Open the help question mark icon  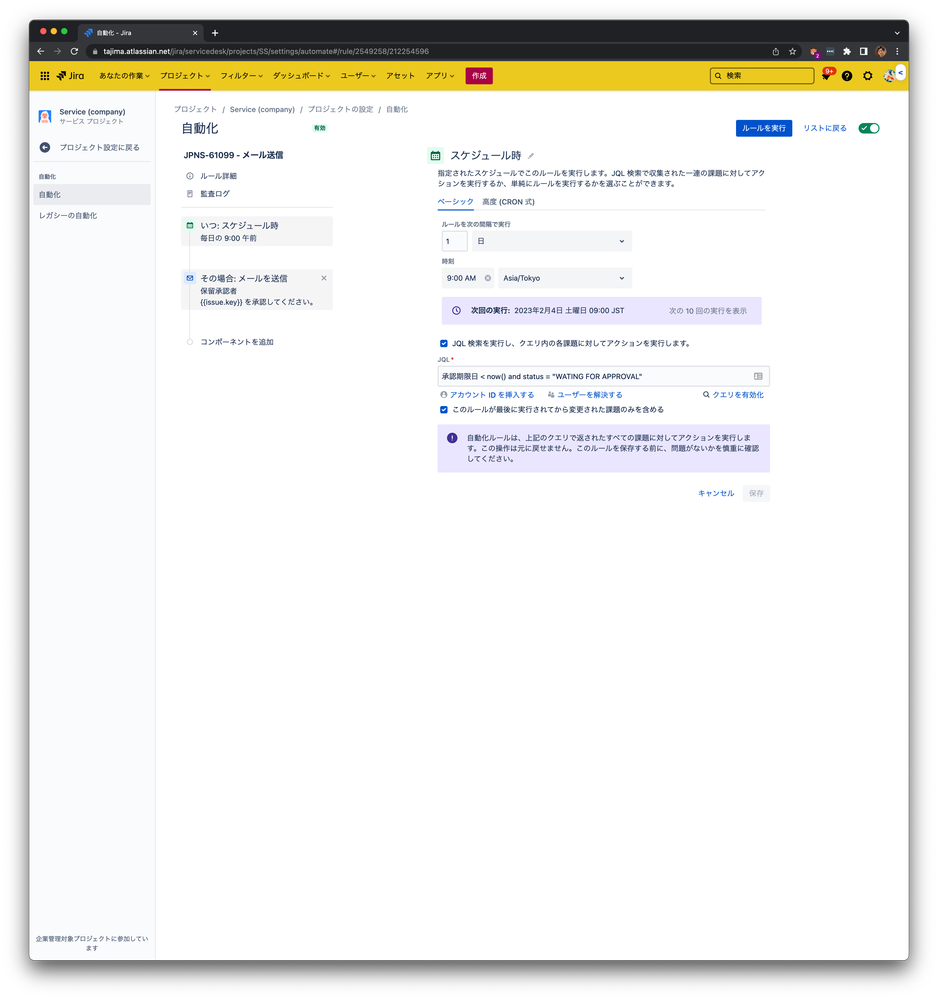846,75
